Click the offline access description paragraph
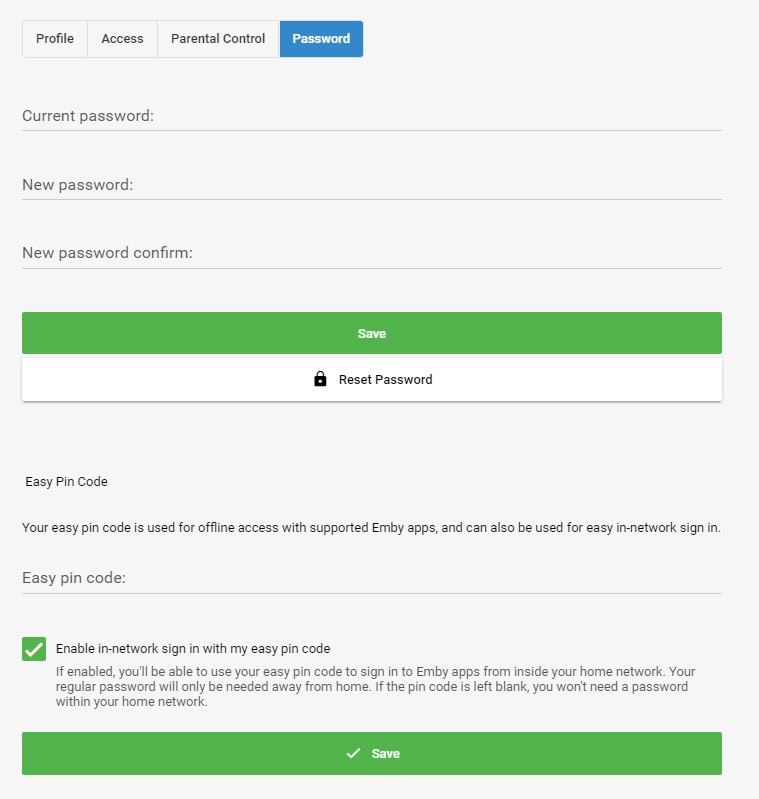759x799 pixels. [371, 527]
